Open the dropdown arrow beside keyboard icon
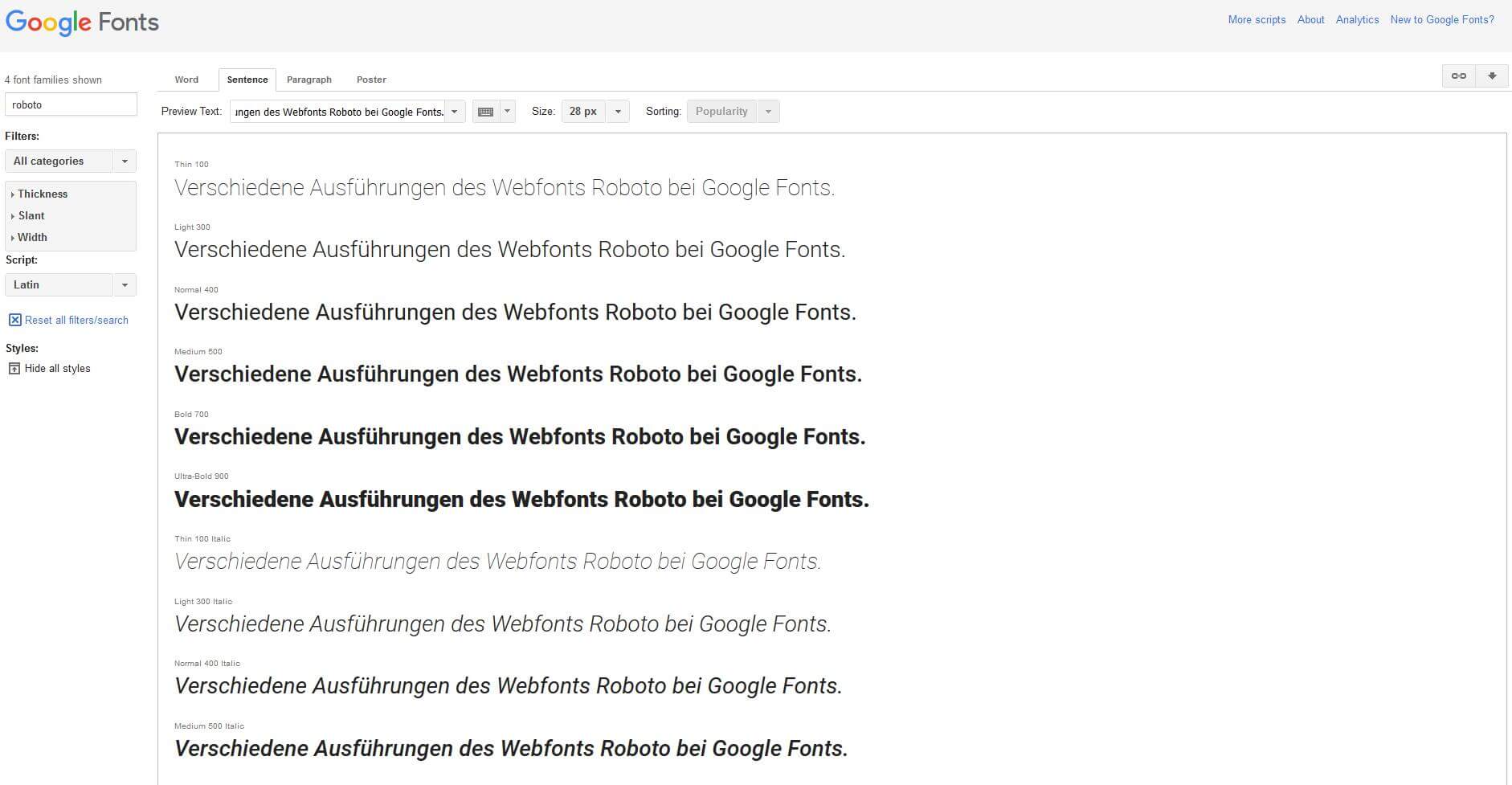Screen dimensions: 1512x785 (507, 112)
